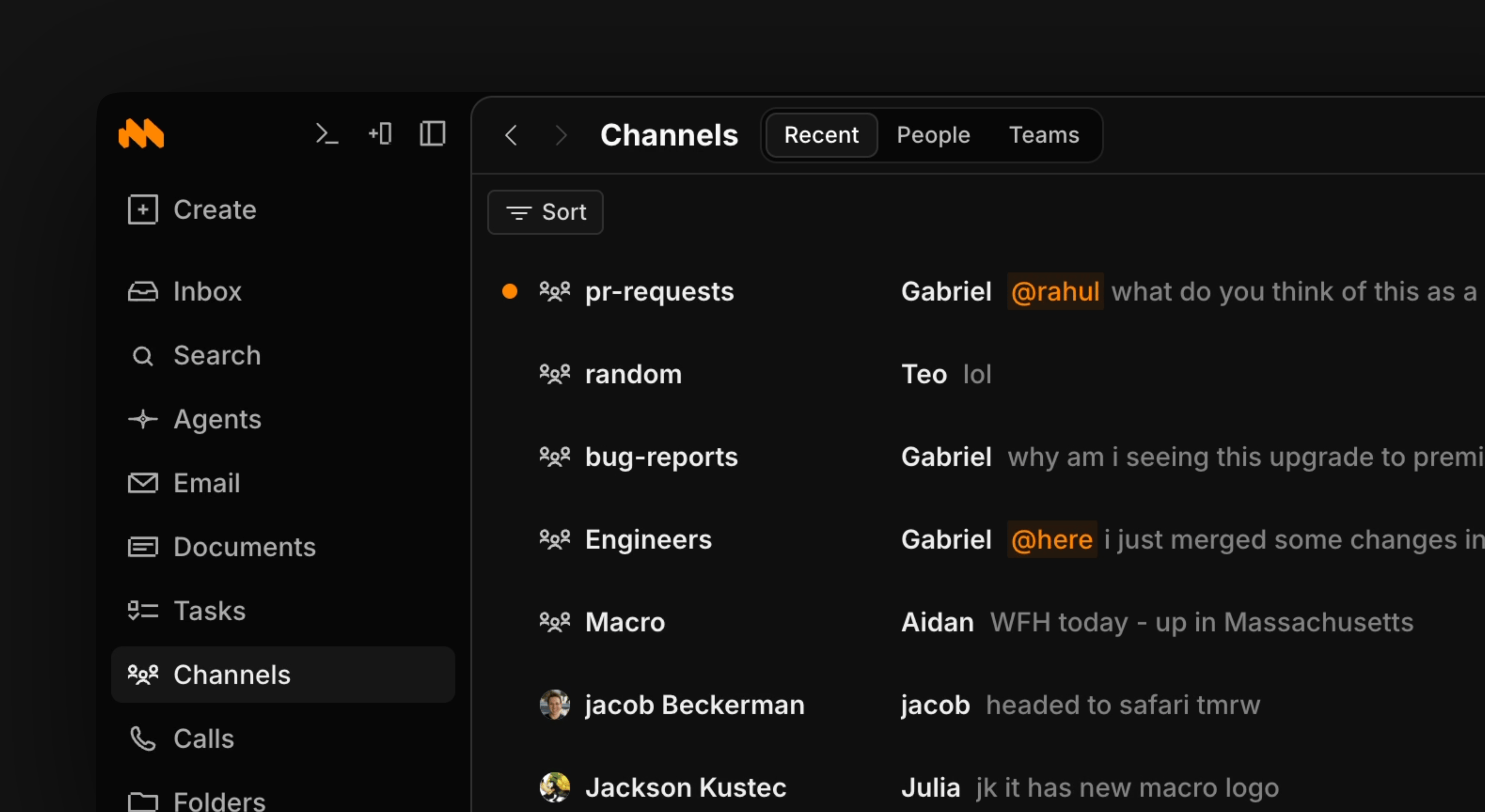
Task: Click the group icon beside pr-requests
Action: [554, 292]
